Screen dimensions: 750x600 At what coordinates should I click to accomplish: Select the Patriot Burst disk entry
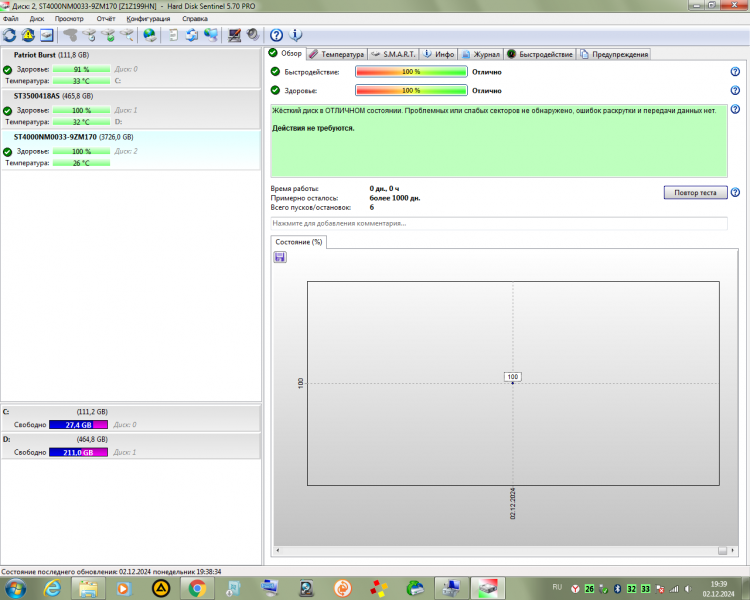point(131,67)
